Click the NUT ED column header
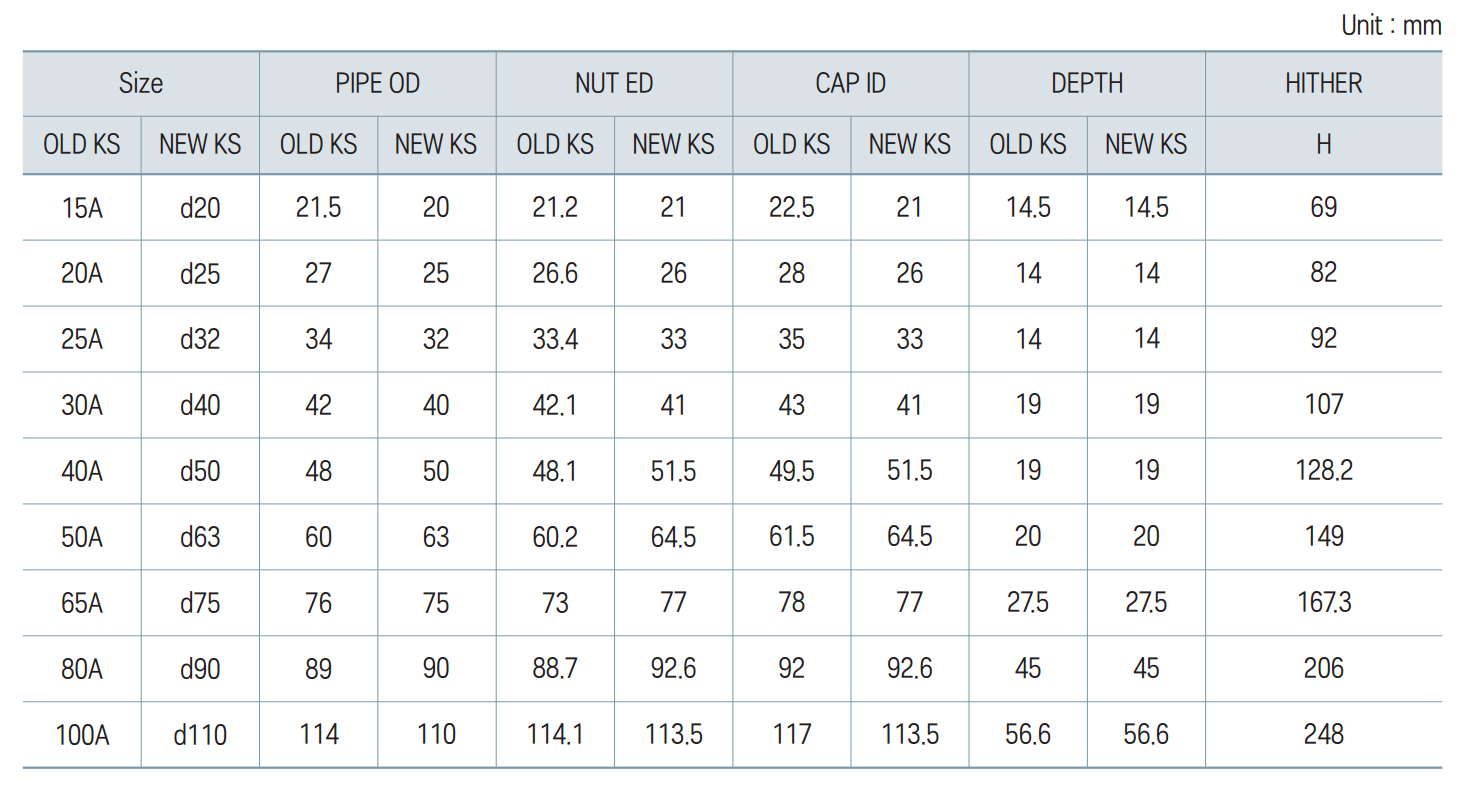1478x791 pixels. click(x=614, y=84)
